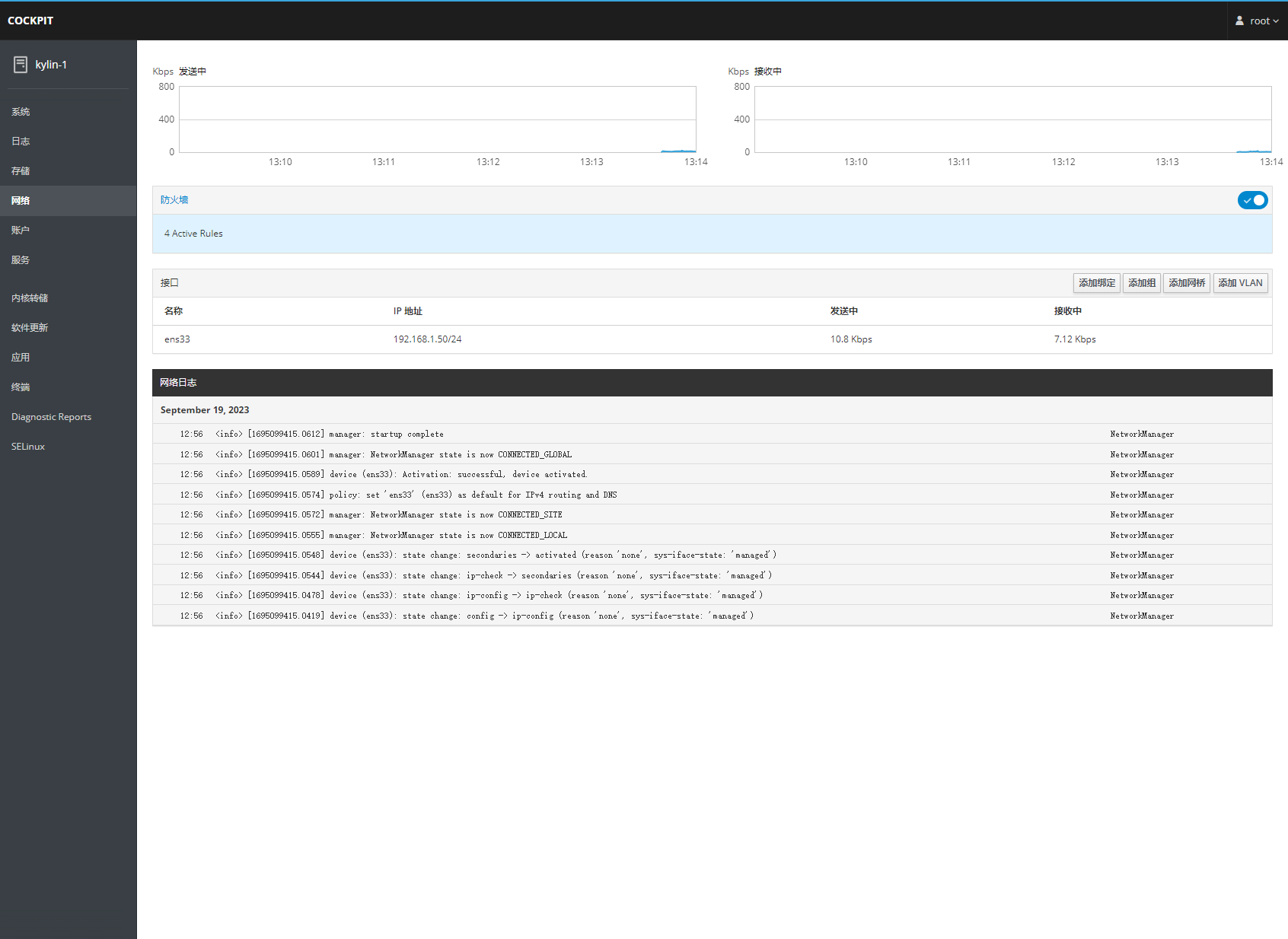The width and height of the screenshot is (1288, 939).
Task: Open the 'policy: set ens33 as default' log entry
Action: point(712,495)
